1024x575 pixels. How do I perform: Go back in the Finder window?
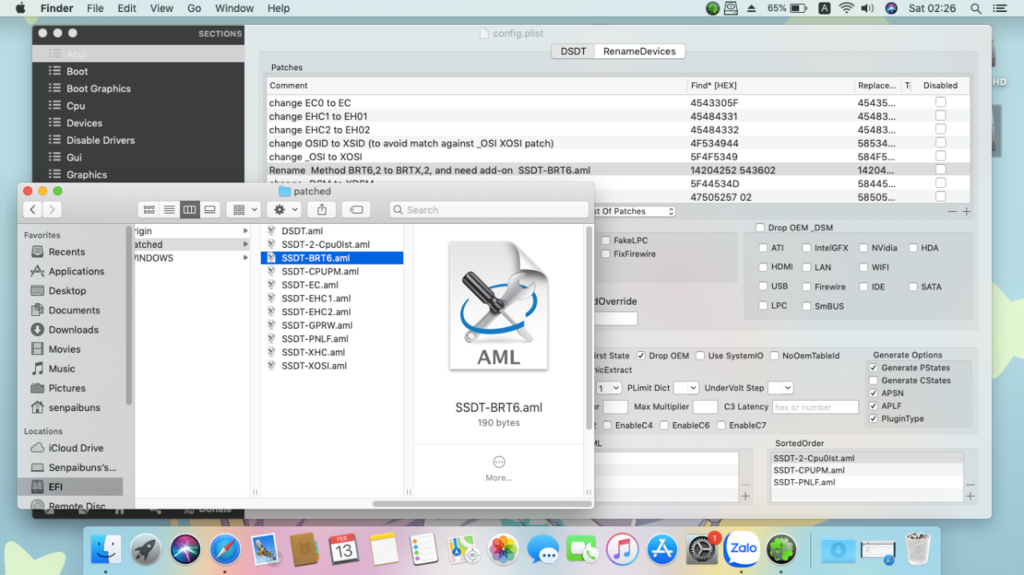[33, 210]
